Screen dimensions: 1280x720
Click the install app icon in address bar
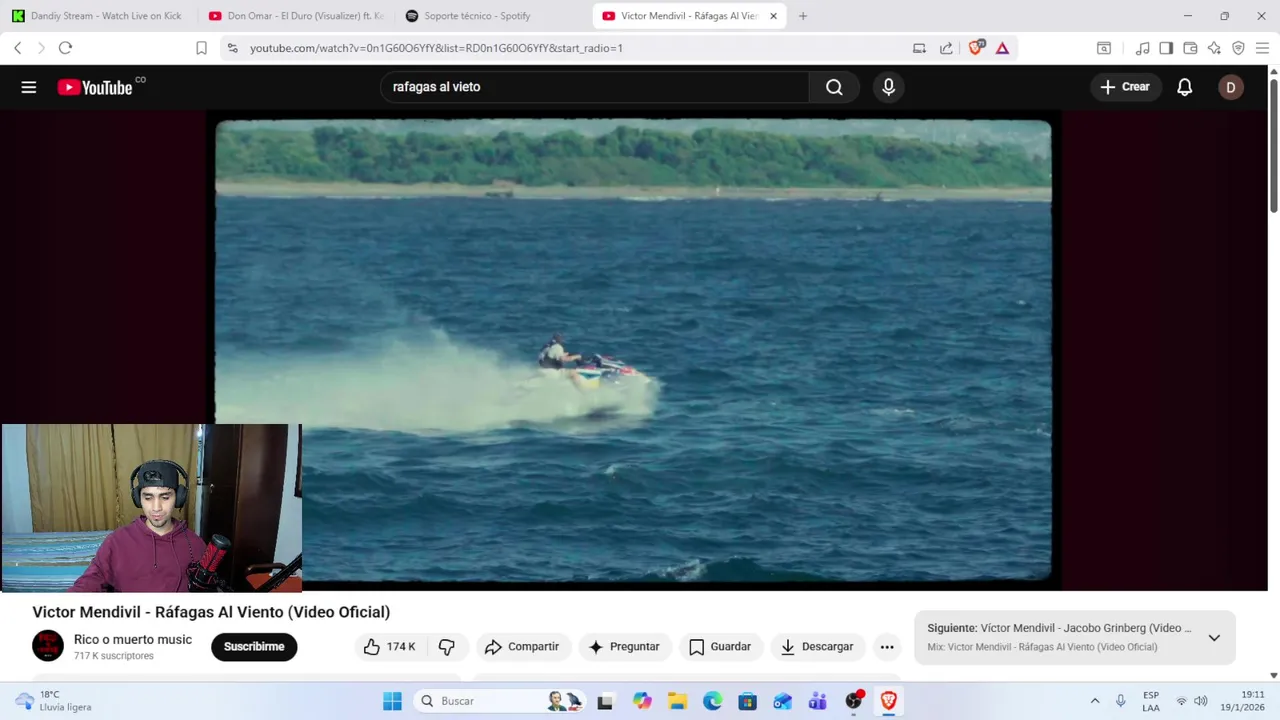(919, 48)
